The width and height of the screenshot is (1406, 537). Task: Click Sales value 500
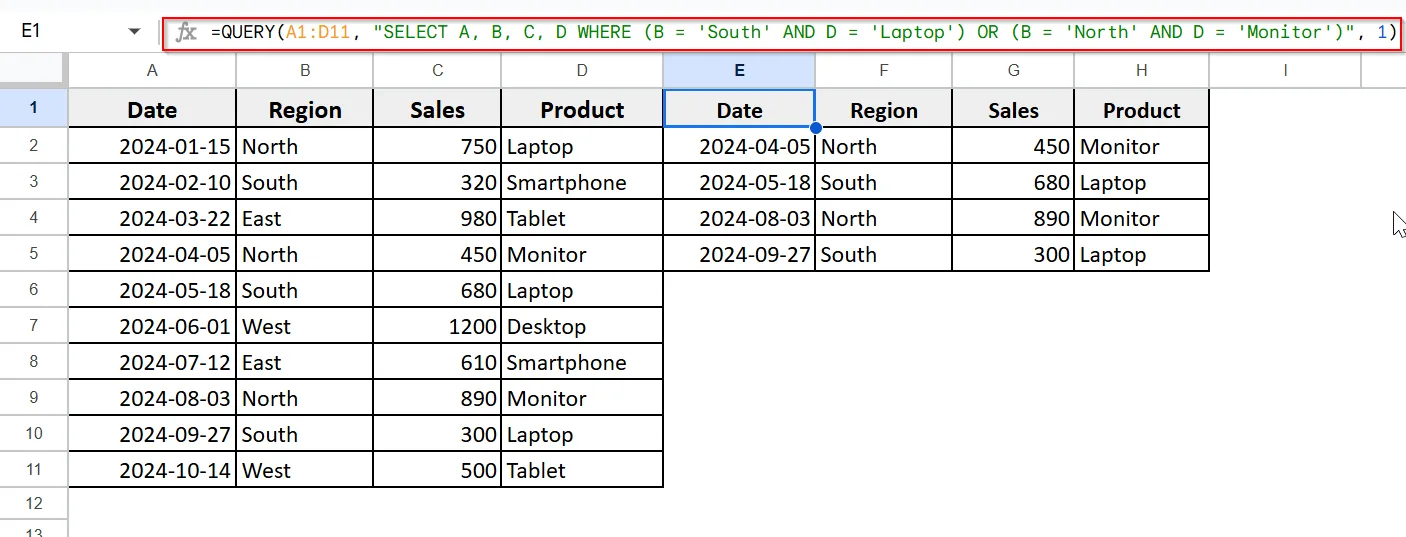point(437,470)
